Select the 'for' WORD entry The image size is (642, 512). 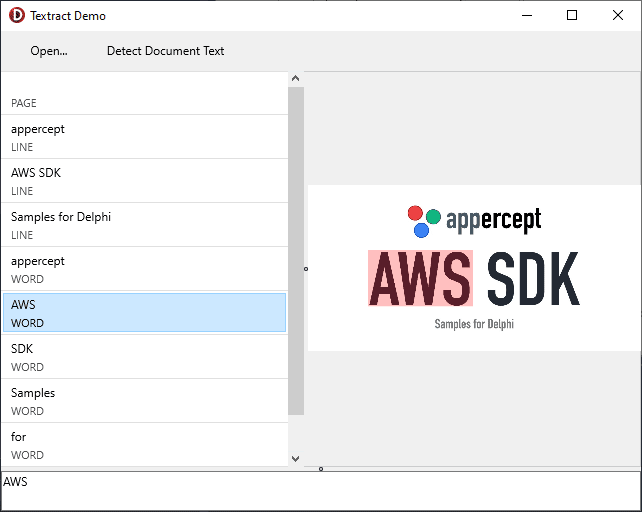(145, 445)
